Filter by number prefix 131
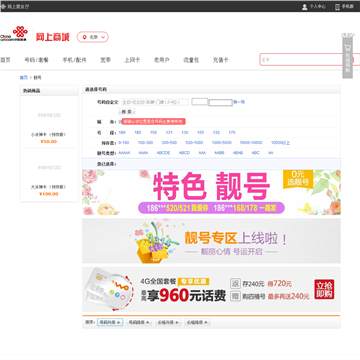 [169, 133]
